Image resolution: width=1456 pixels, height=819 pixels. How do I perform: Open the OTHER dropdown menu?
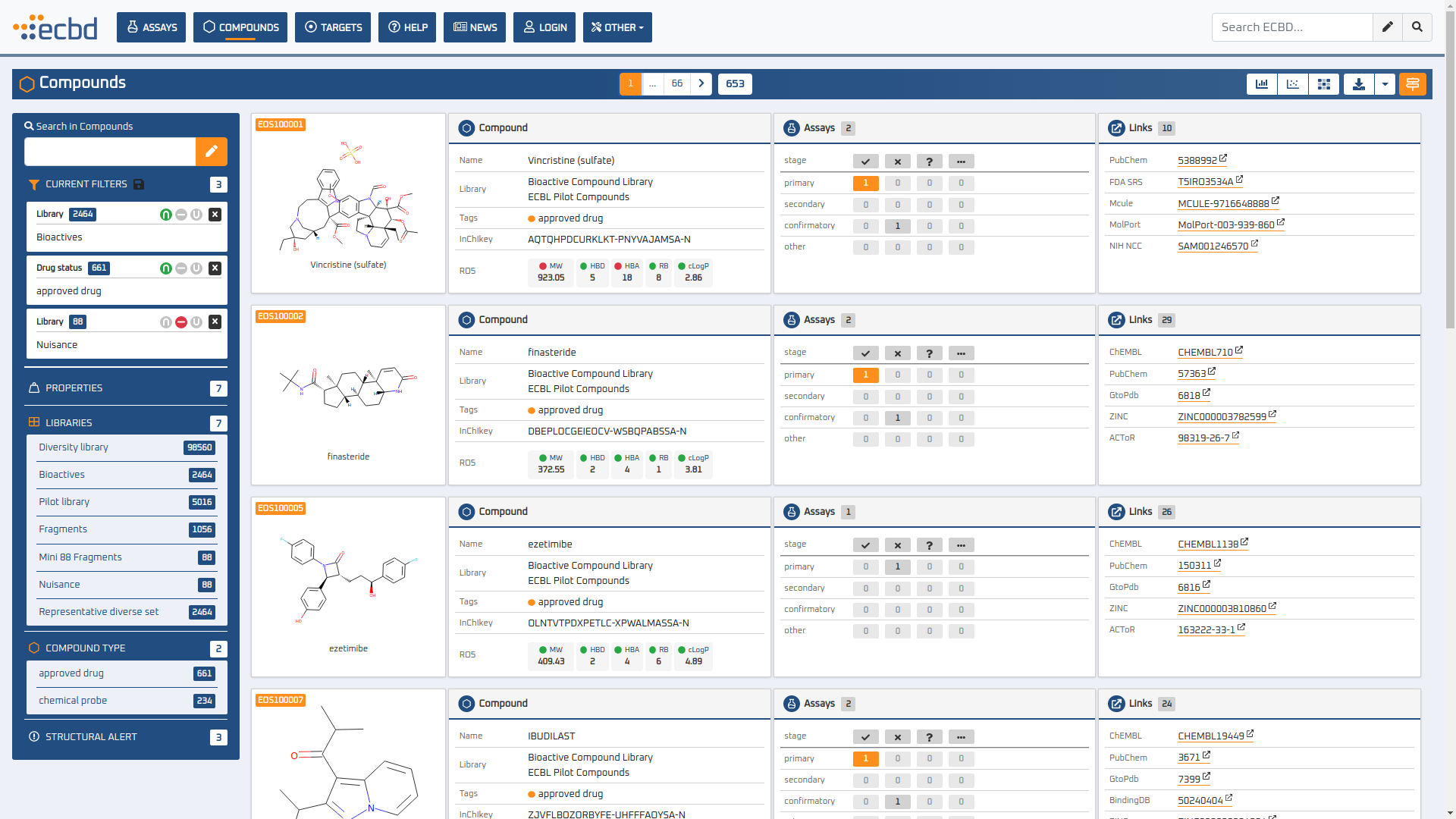(x=617, y=27)
